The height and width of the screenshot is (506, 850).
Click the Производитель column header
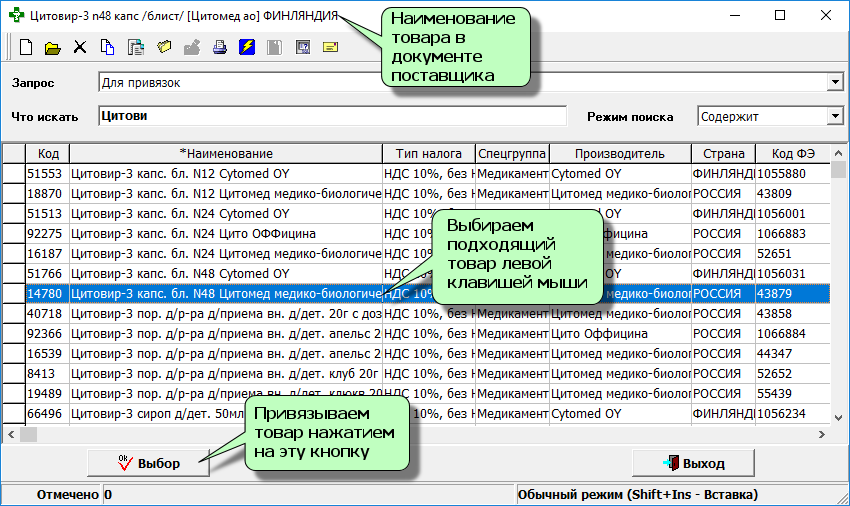click(x=619, y=153)
